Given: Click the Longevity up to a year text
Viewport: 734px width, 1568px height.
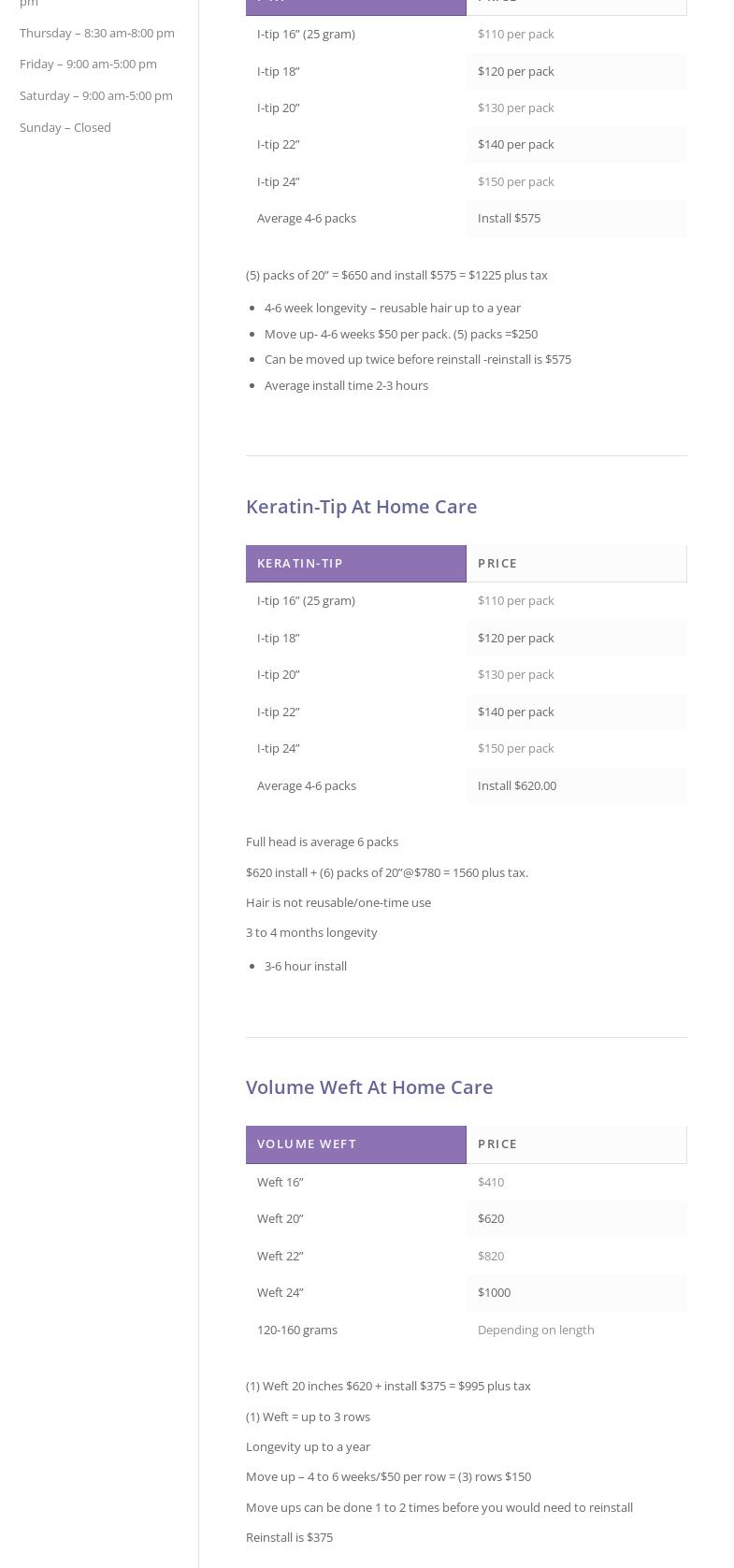Looking at the screenshot, I should pyautogui.click(x=308, y=1446).
